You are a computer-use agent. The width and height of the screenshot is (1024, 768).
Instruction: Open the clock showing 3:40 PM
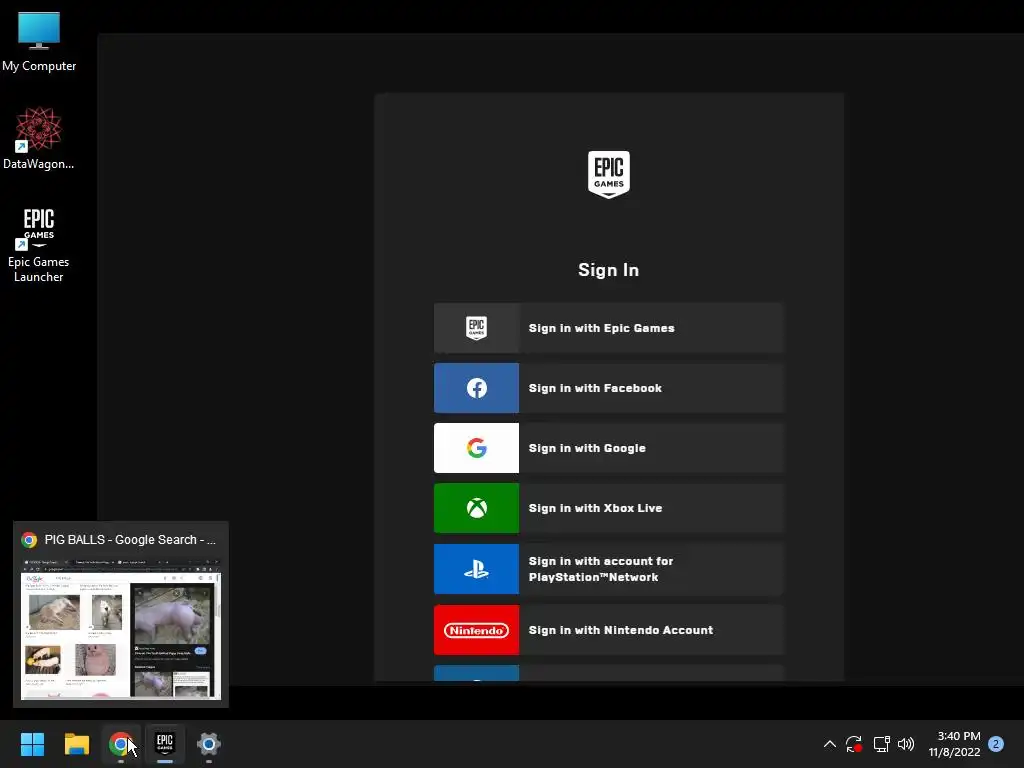click(954, 744)
